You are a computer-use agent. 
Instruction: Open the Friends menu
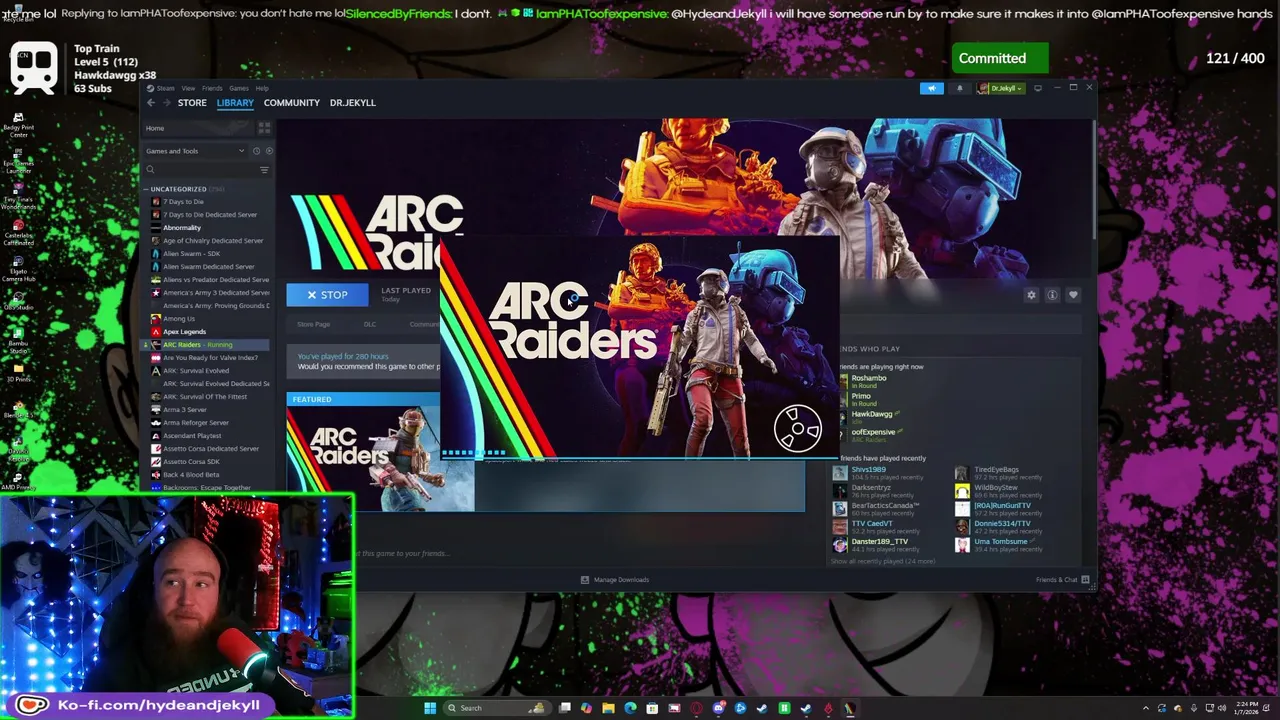212,88
